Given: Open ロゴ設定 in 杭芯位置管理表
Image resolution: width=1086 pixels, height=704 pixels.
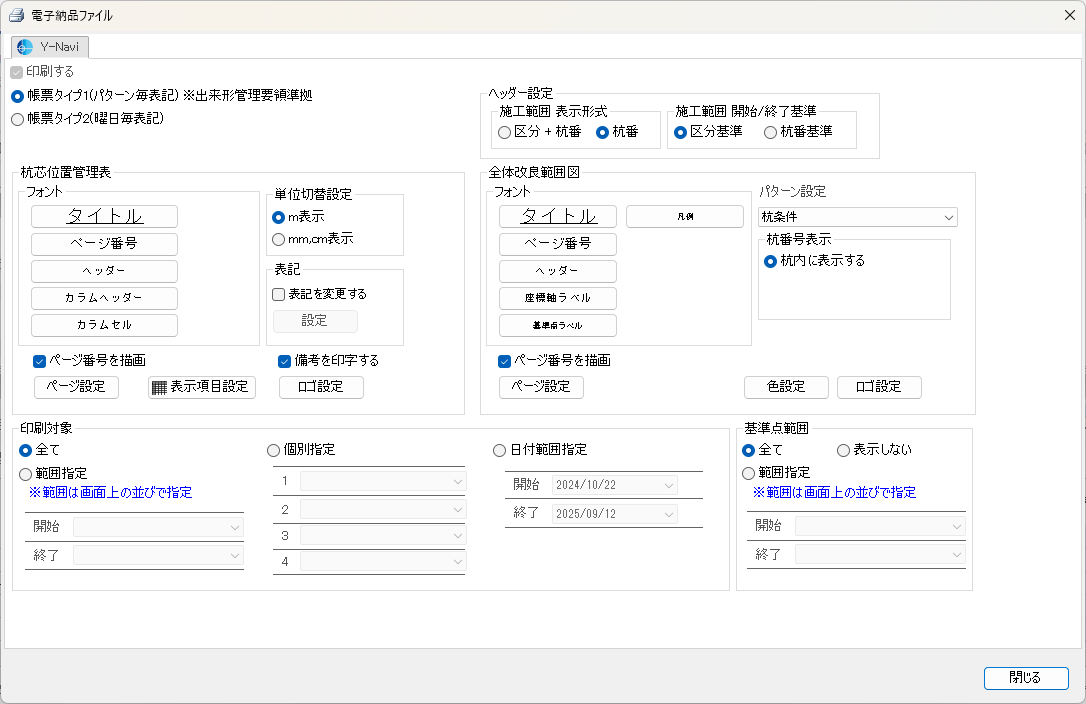Looking at the screenshot, I should click(321, 387).
